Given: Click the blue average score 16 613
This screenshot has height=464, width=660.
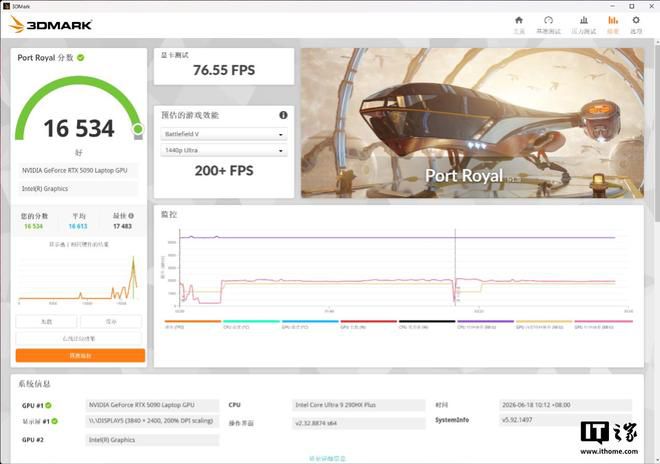Looking at the screenshot, I should 78,226.
